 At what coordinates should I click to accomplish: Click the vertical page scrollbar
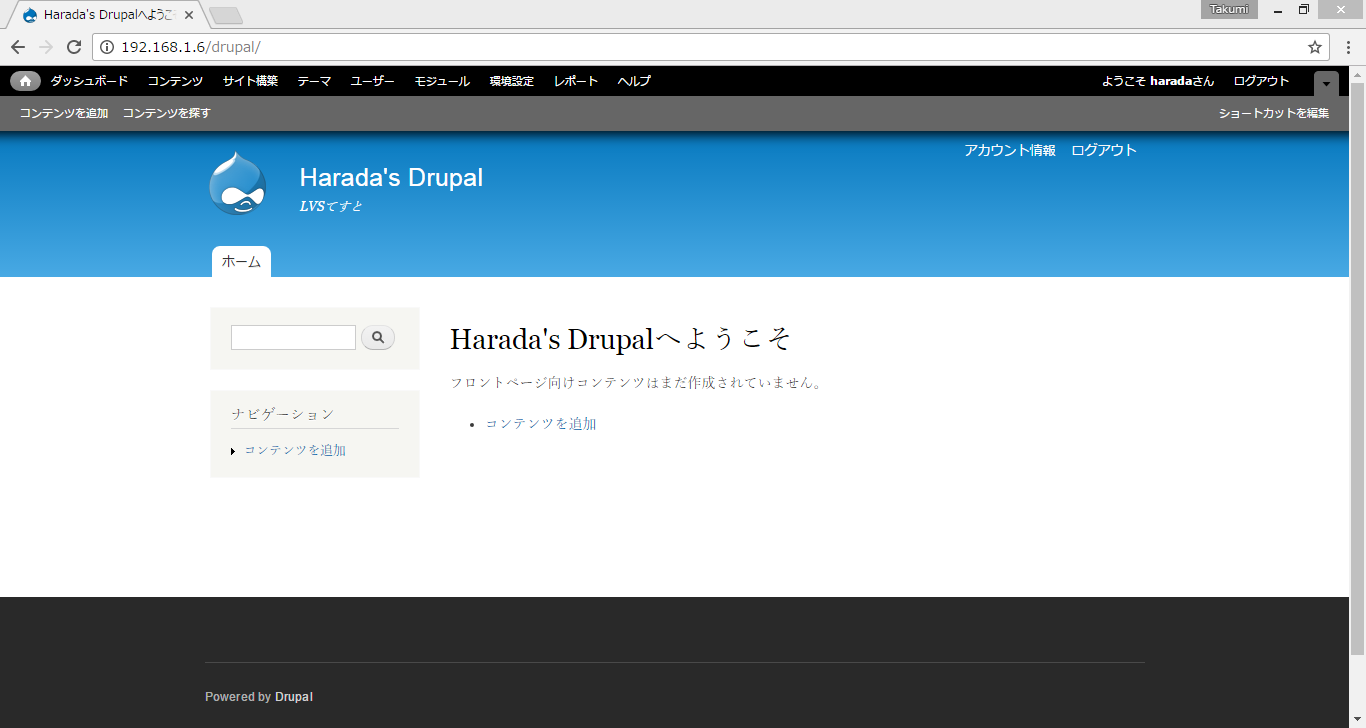pyautogui.click(x=1357, y=368)
